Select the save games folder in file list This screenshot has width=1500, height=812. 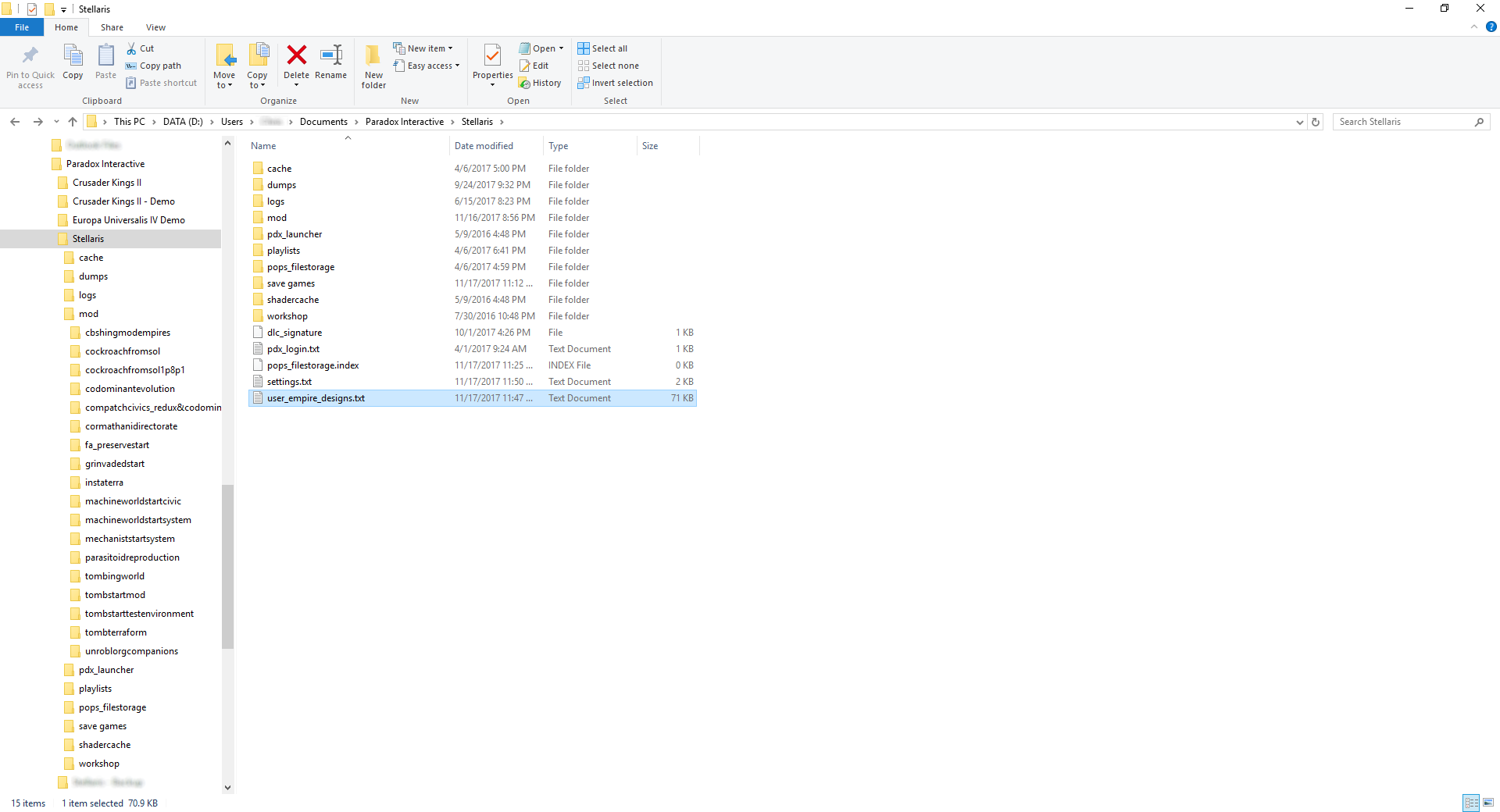click(472, 283)
